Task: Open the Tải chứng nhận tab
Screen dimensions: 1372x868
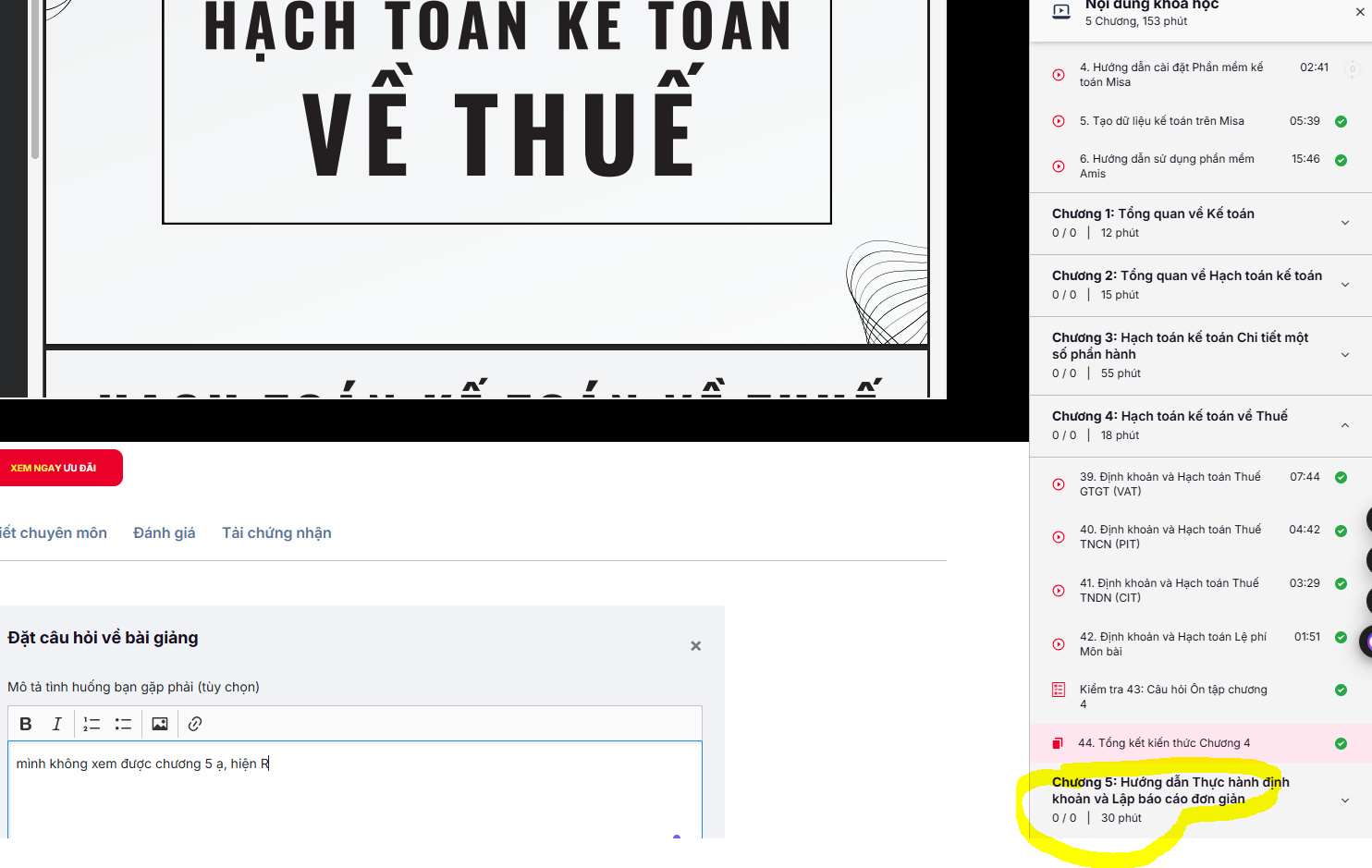Action: (x=276, y=532)
